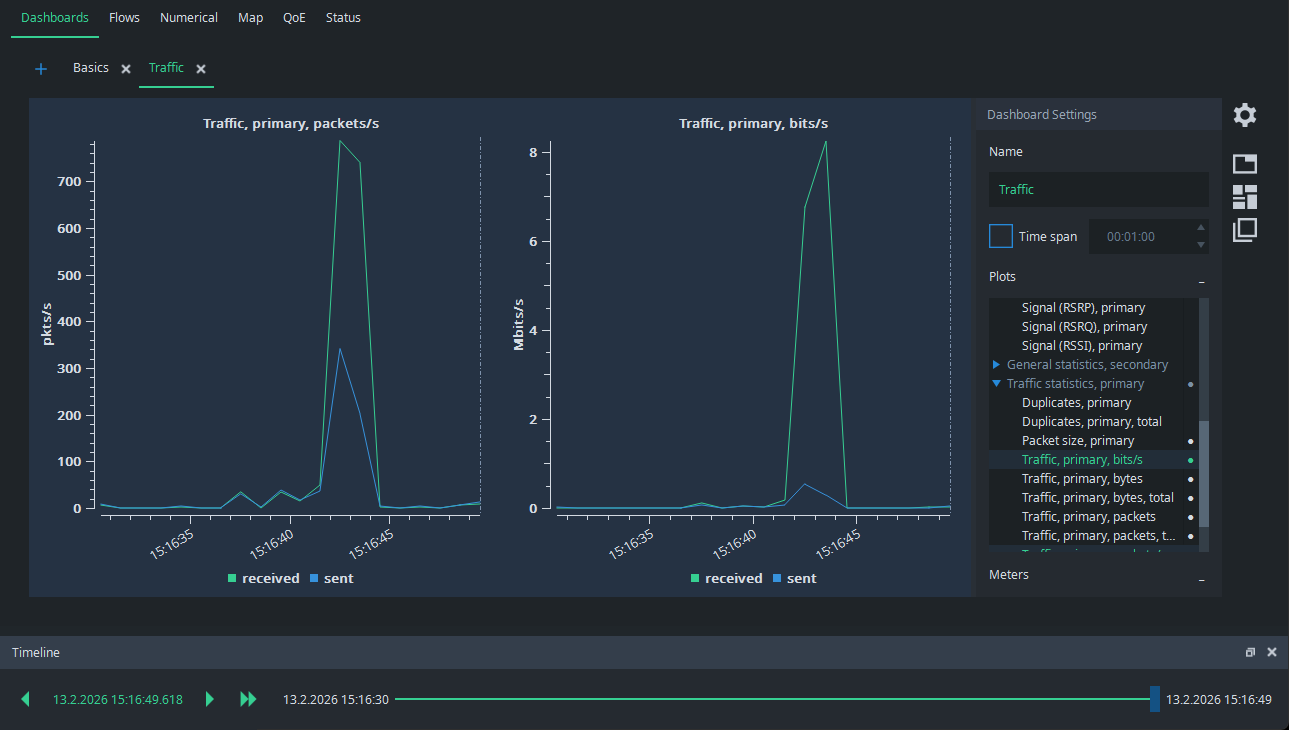Open the QoE tab

coord(294,18)
